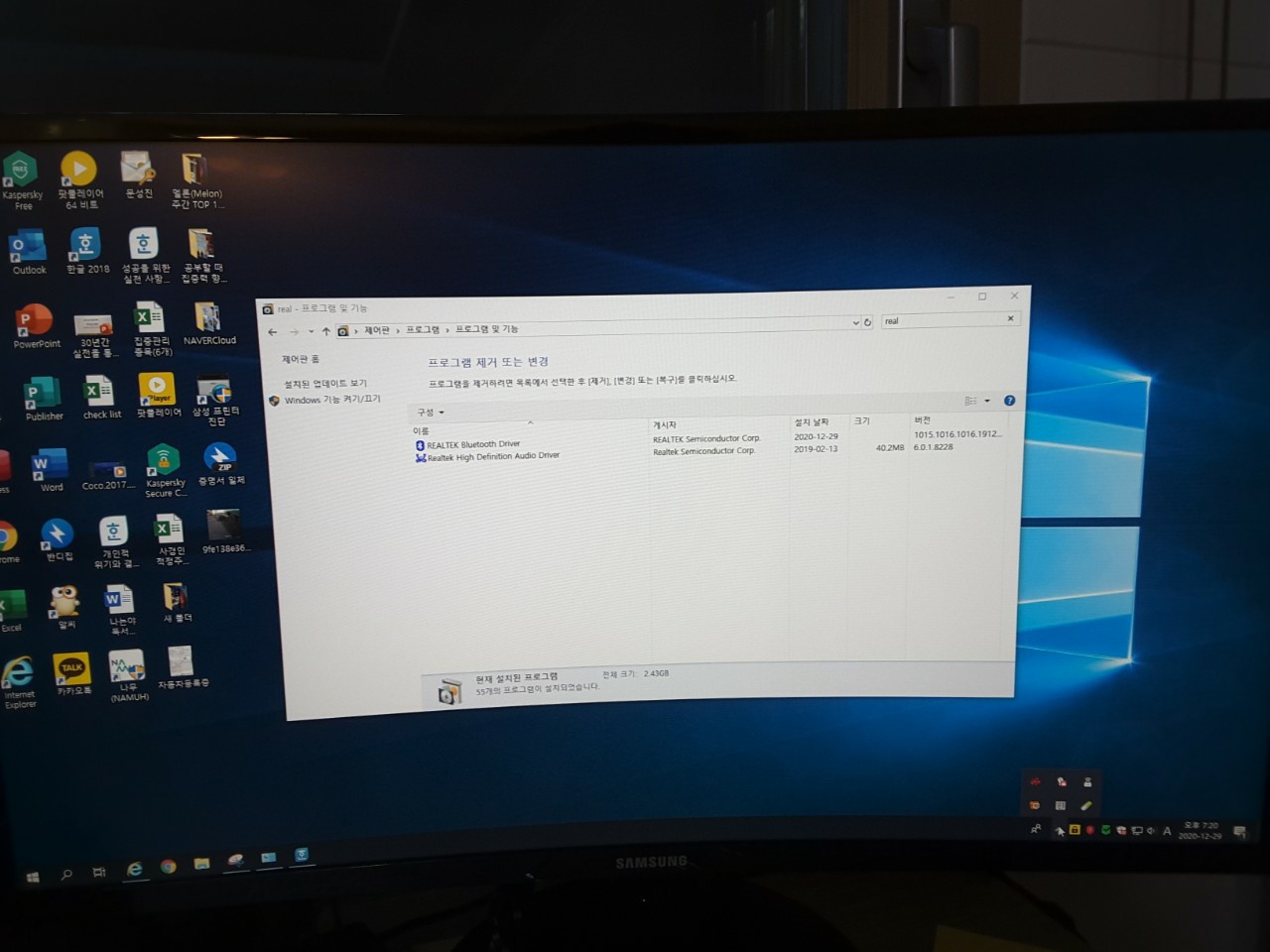
Task: Launch Internet Explorer desktop shortcut
Action: click(x=19, y=683)
